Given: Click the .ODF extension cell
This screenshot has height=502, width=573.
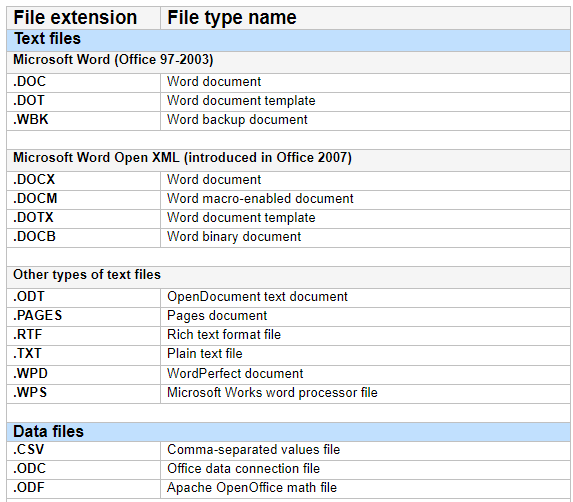Looking at the screenshot, I should pos(83,489).
